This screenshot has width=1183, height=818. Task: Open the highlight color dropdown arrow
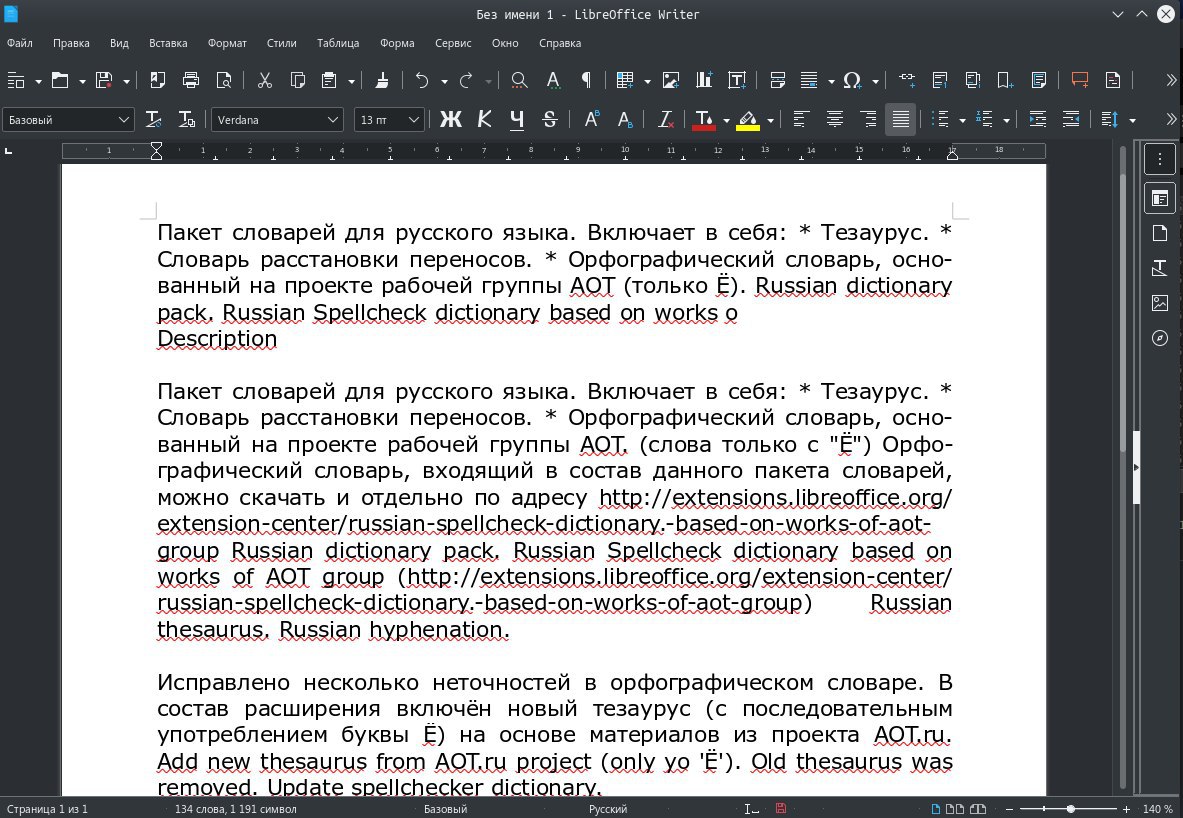[770, 120]
